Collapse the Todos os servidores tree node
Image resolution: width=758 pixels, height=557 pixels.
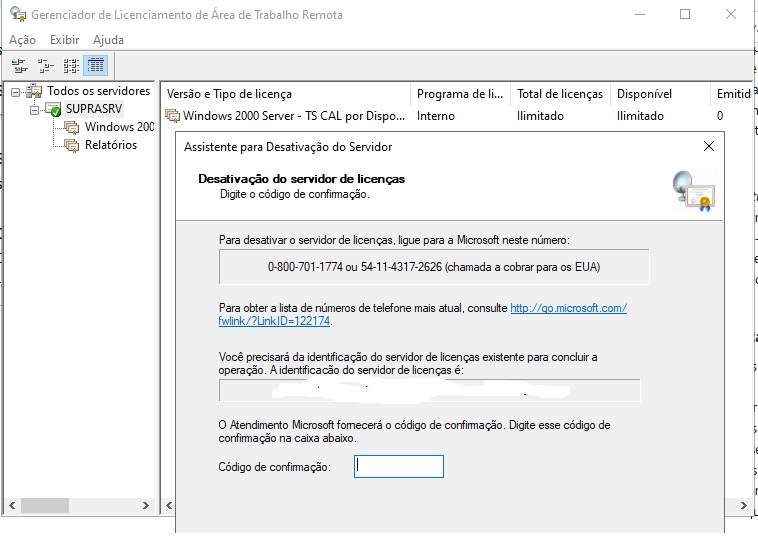pyautogui.click(x=15, y=91)
